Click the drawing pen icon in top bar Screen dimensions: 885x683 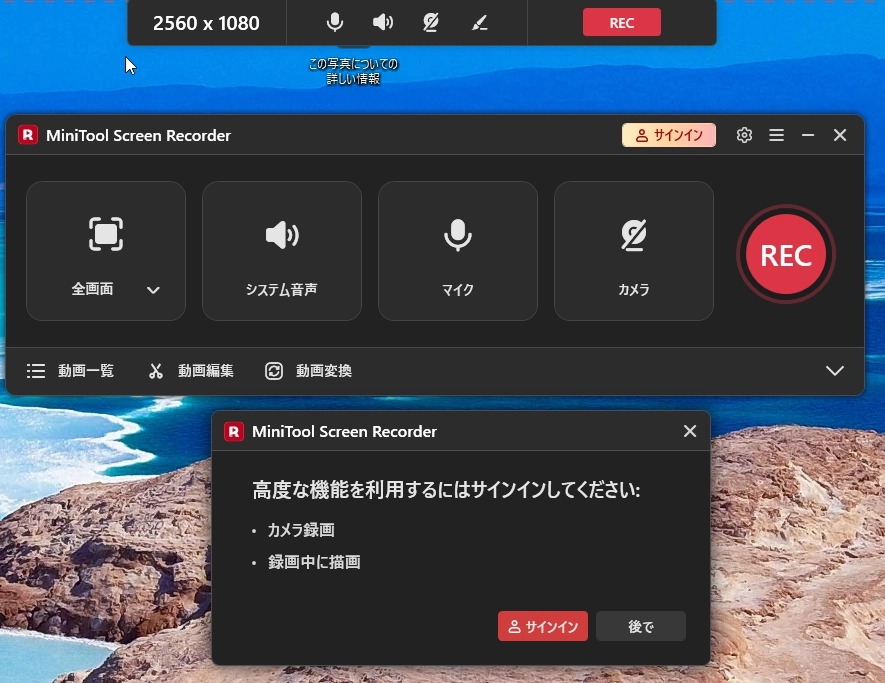click(x=479, y=23)
